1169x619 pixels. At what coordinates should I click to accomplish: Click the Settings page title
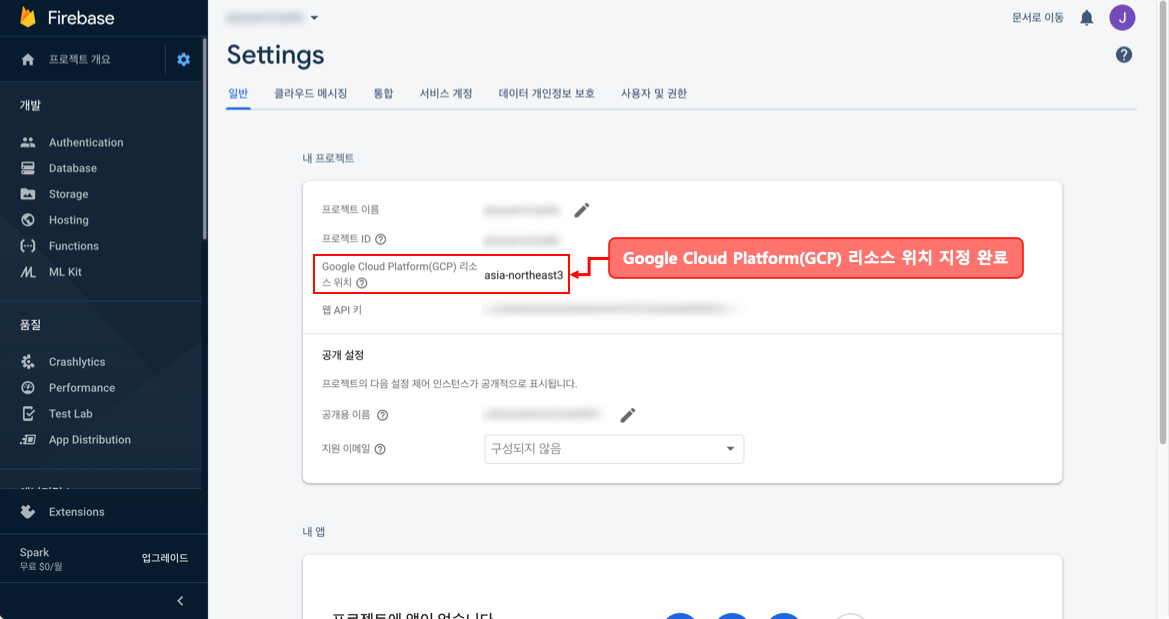coord(275,55)
